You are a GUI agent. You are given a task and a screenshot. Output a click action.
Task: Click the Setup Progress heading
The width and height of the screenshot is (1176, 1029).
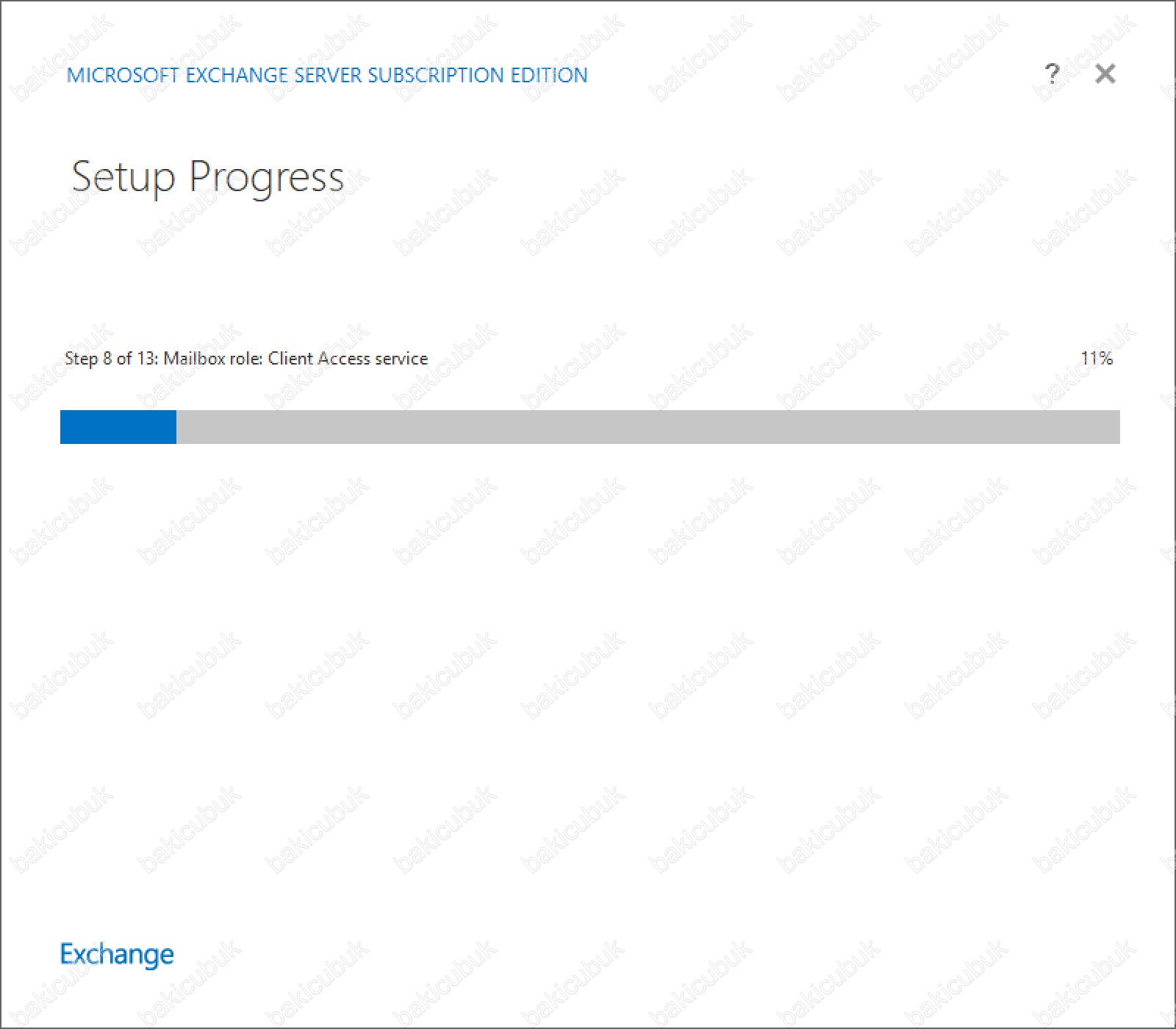coord(207,177)
